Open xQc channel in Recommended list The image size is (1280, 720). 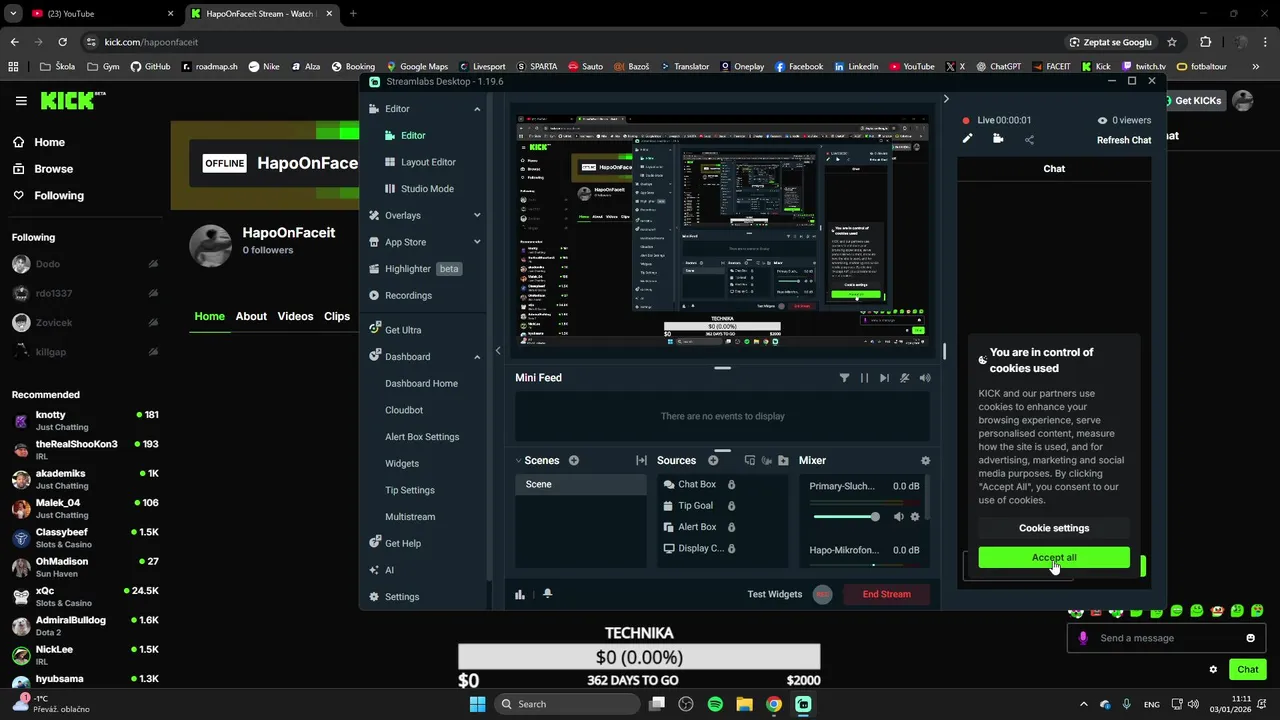pyautogui.click(x=85, y=597)
